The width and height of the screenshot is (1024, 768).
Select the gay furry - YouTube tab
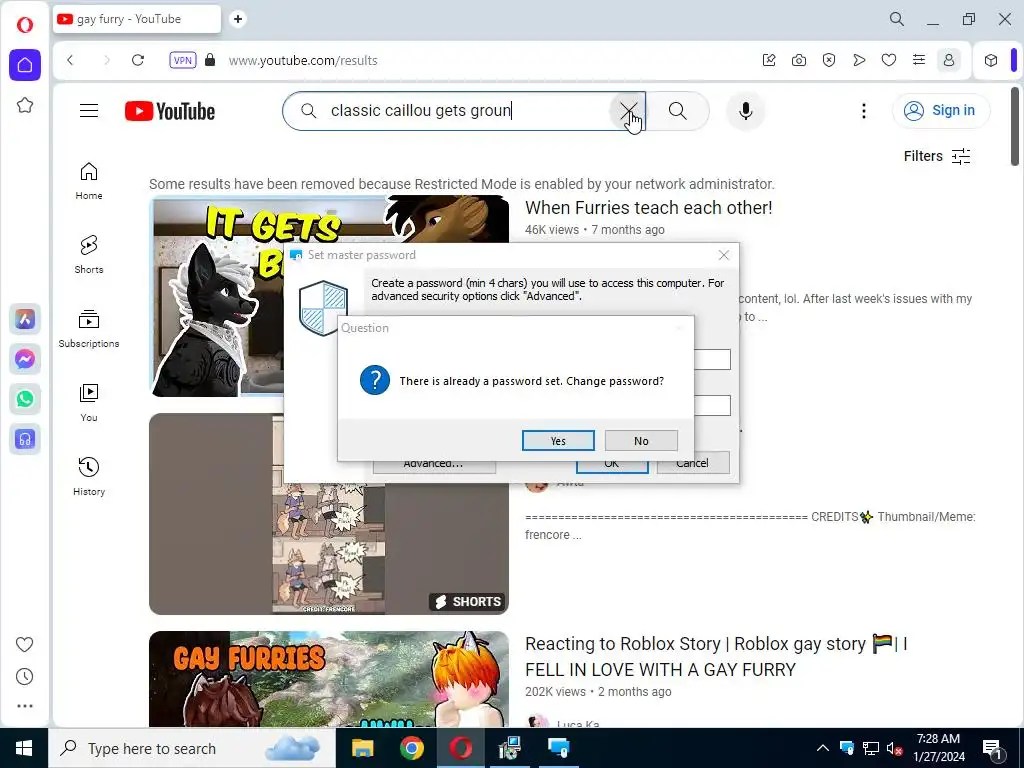click(x=136, y=19)
